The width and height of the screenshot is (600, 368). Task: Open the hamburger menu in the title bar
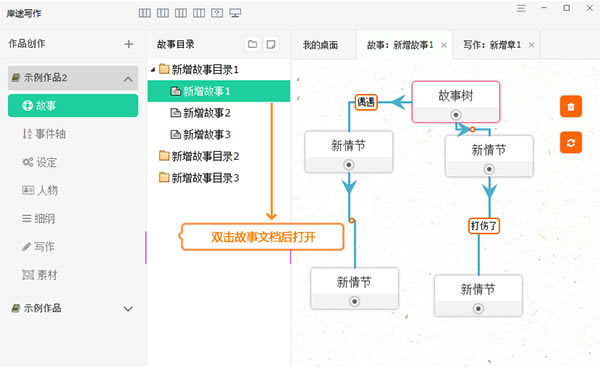click(x=521, y=8)
